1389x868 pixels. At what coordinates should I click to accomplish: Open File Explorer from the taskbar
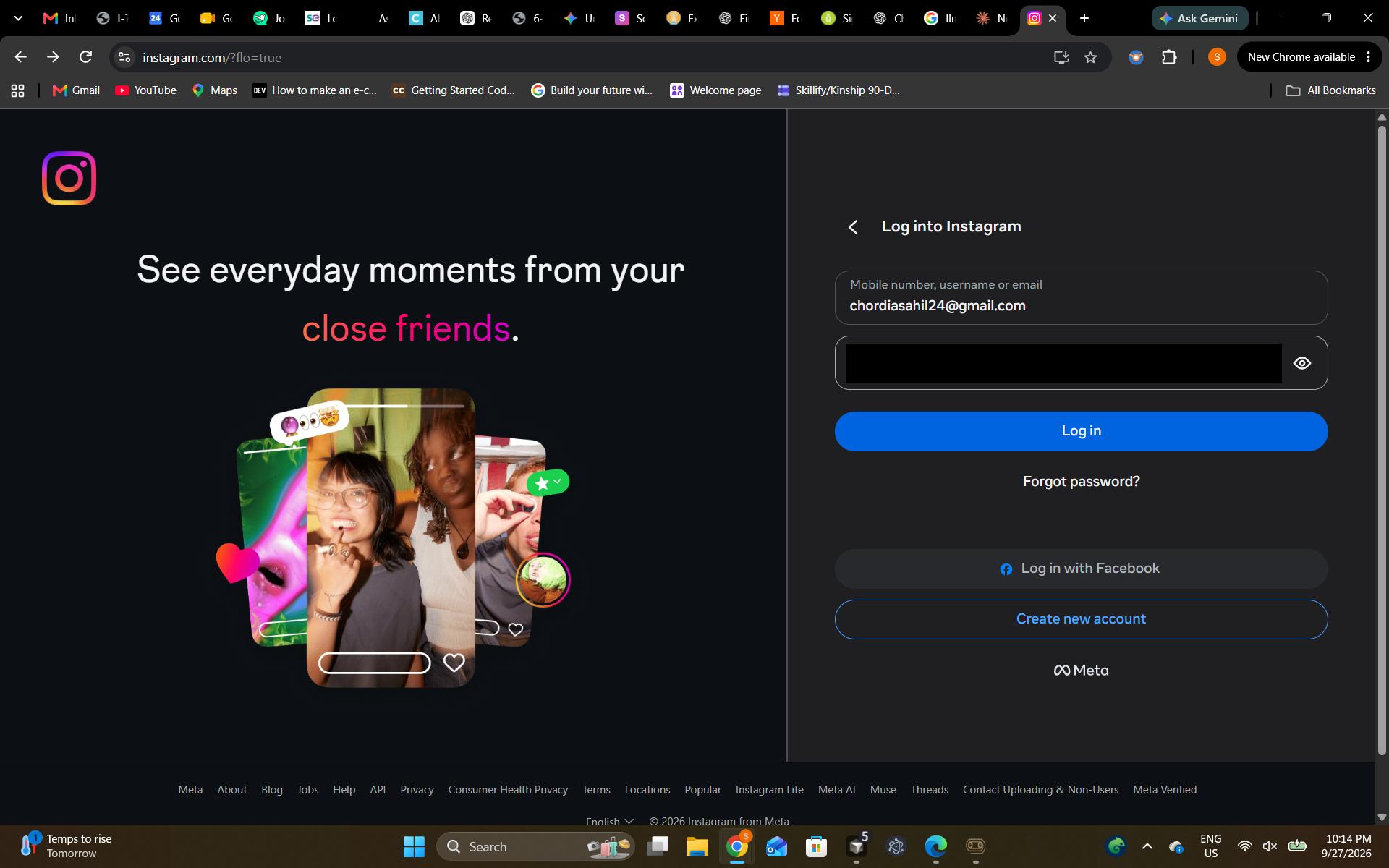pyautogui.click(x=697, y=846)
